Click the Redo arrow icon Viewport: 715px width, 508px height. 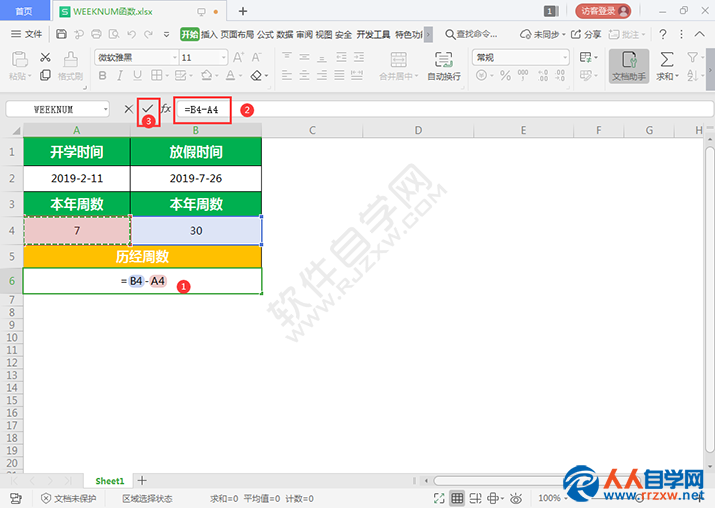149,34
